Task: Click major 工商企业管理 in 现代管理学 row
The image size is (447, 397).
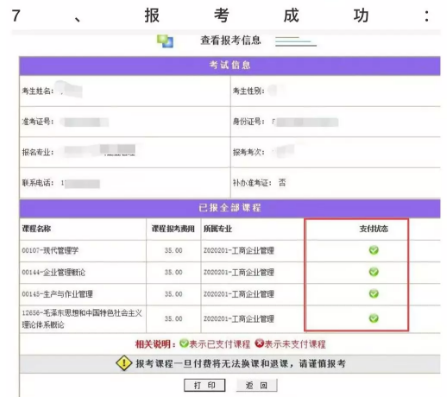Action: point(239,250)
